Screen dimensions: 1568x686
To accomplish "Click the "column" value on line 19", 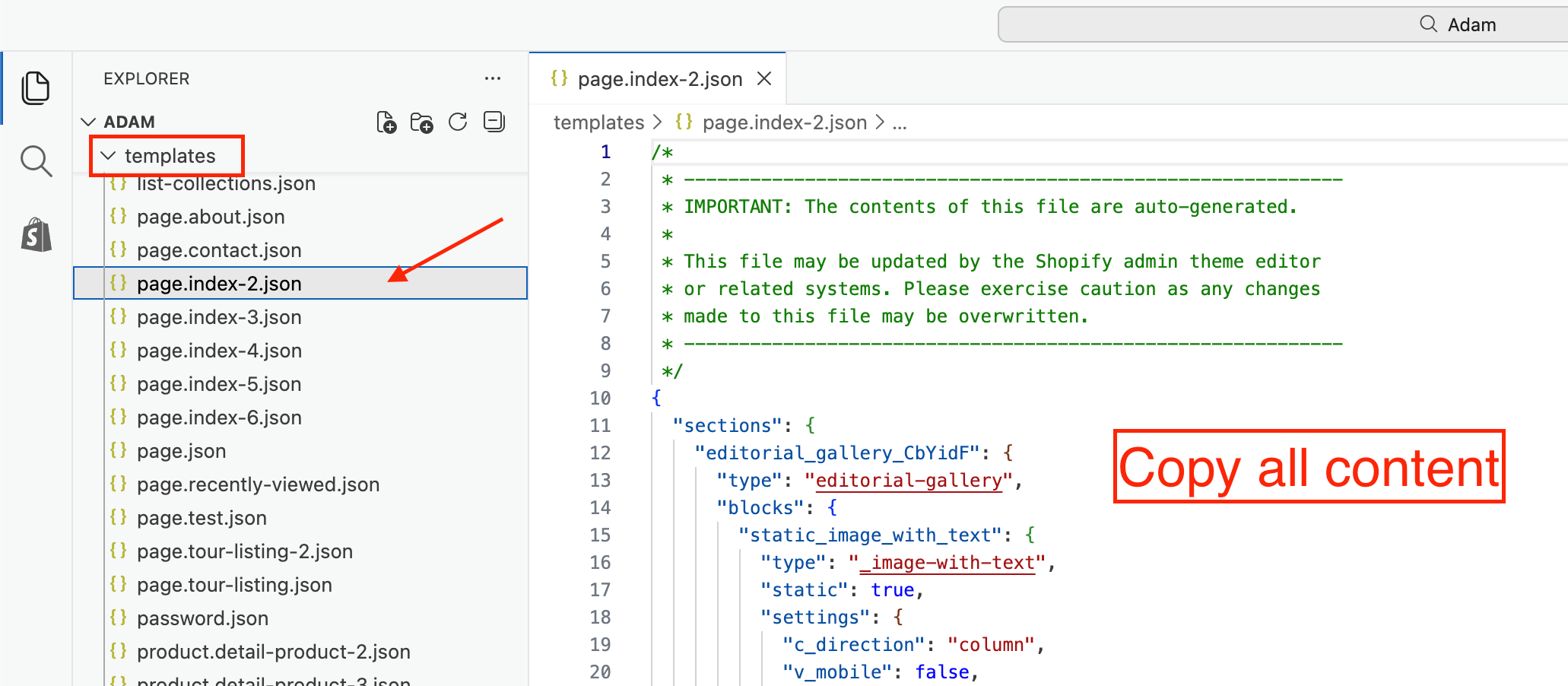I will point(992,644).
